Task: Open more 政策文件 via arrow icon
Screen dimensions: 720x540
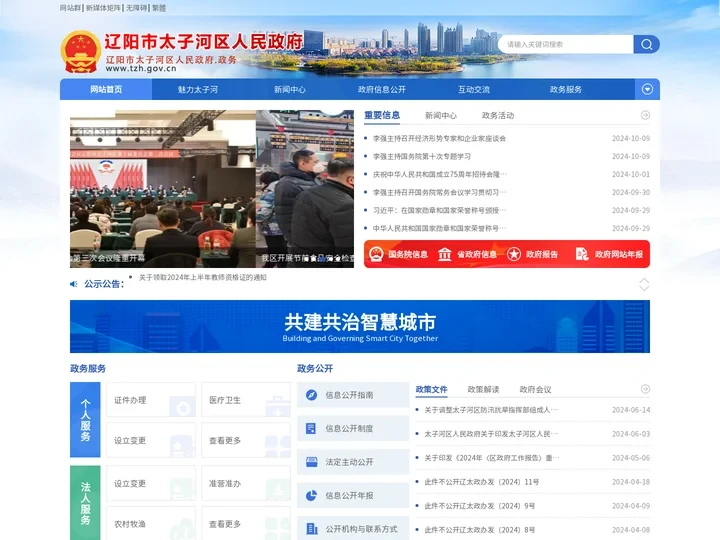Action: (645, 389)
